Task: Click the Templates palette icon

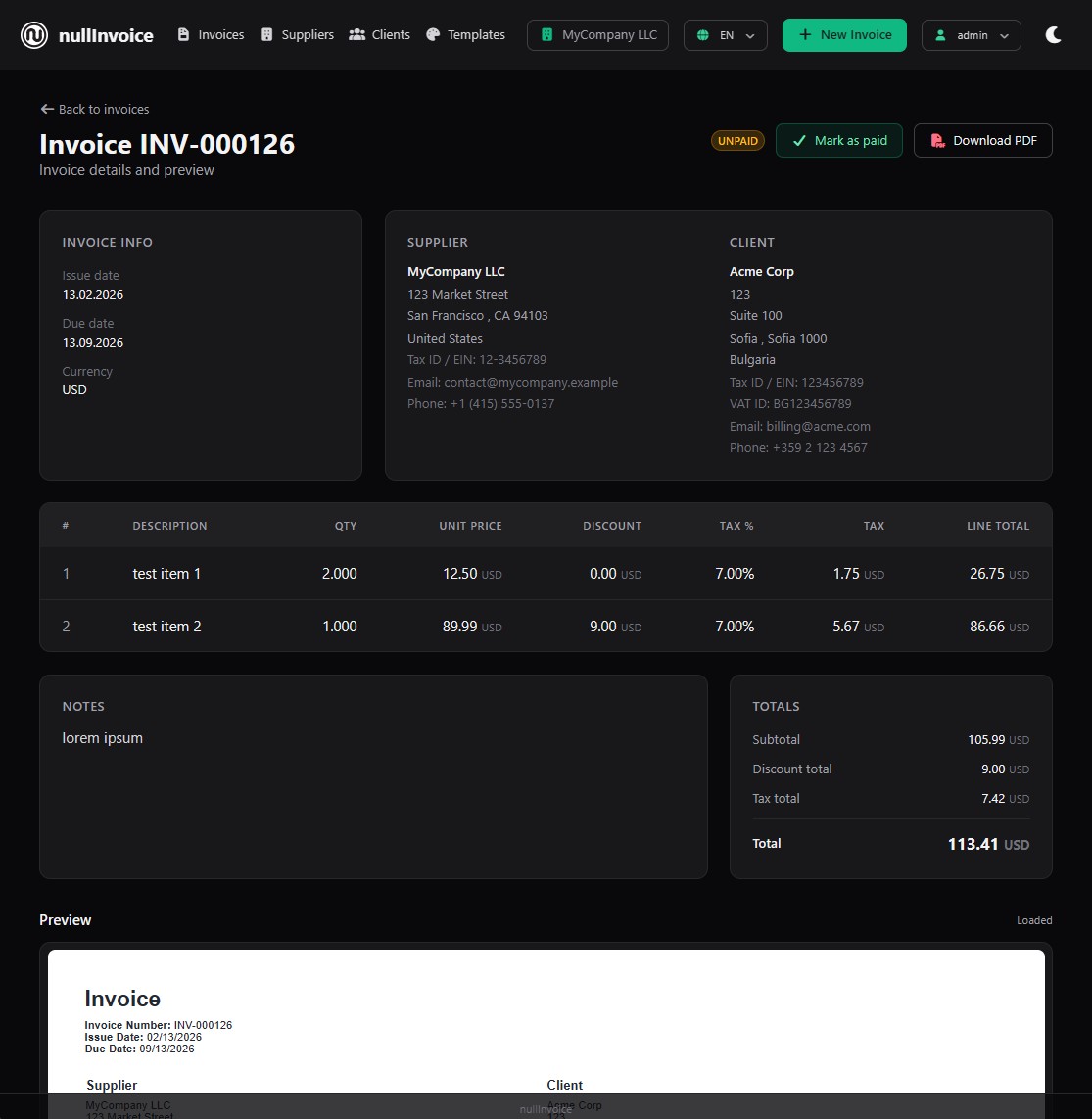Action: pyautogui.click(x=433, y=34)
